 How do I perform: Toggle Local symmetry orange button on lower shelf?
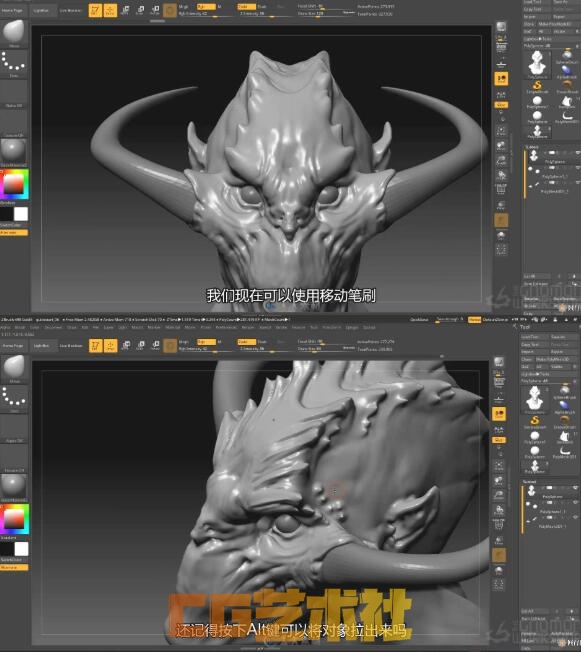[499, 439]
